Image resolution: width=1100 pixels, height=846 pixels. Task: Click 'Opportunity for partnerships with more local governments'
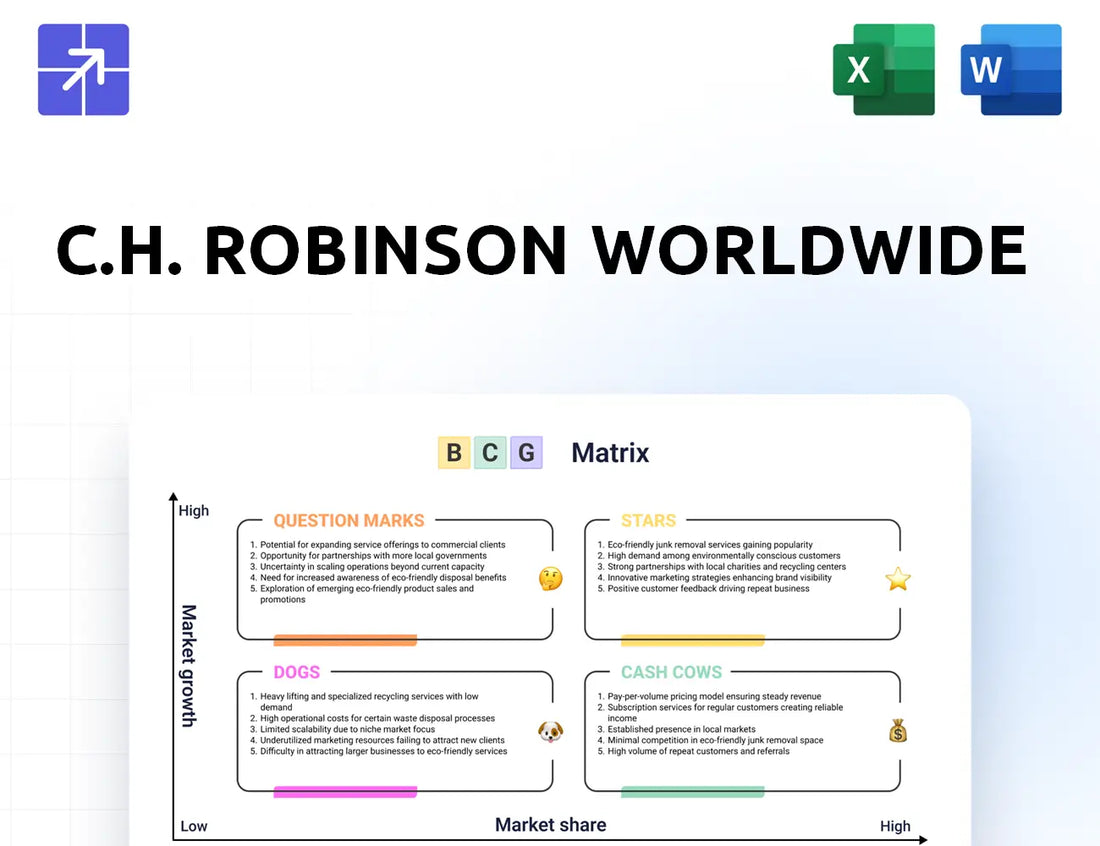[x=373, y=556]
